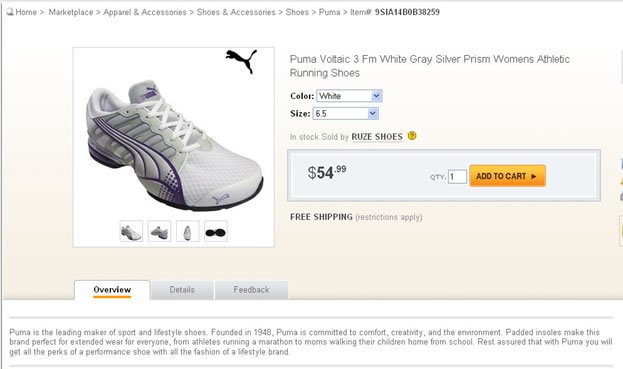Image resolution: width=623 pixels, height=369 pixels.
Task: Click the Color dropdown arrow button
Action: click(377, 96)
